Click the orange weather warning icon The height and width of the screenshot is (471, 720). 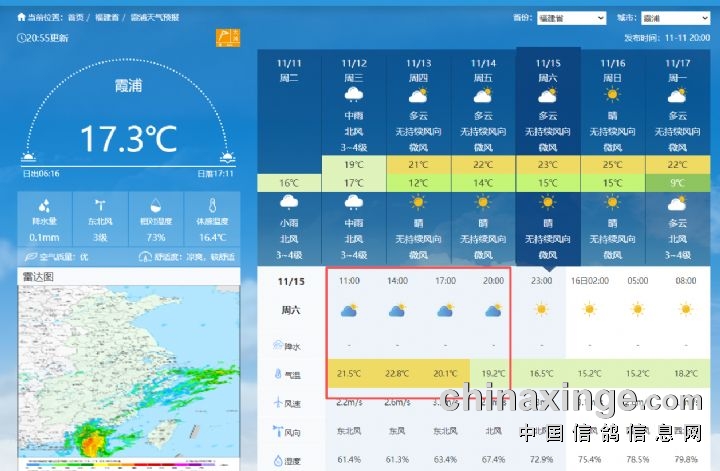pyautogui.click(x=228, y=38)
